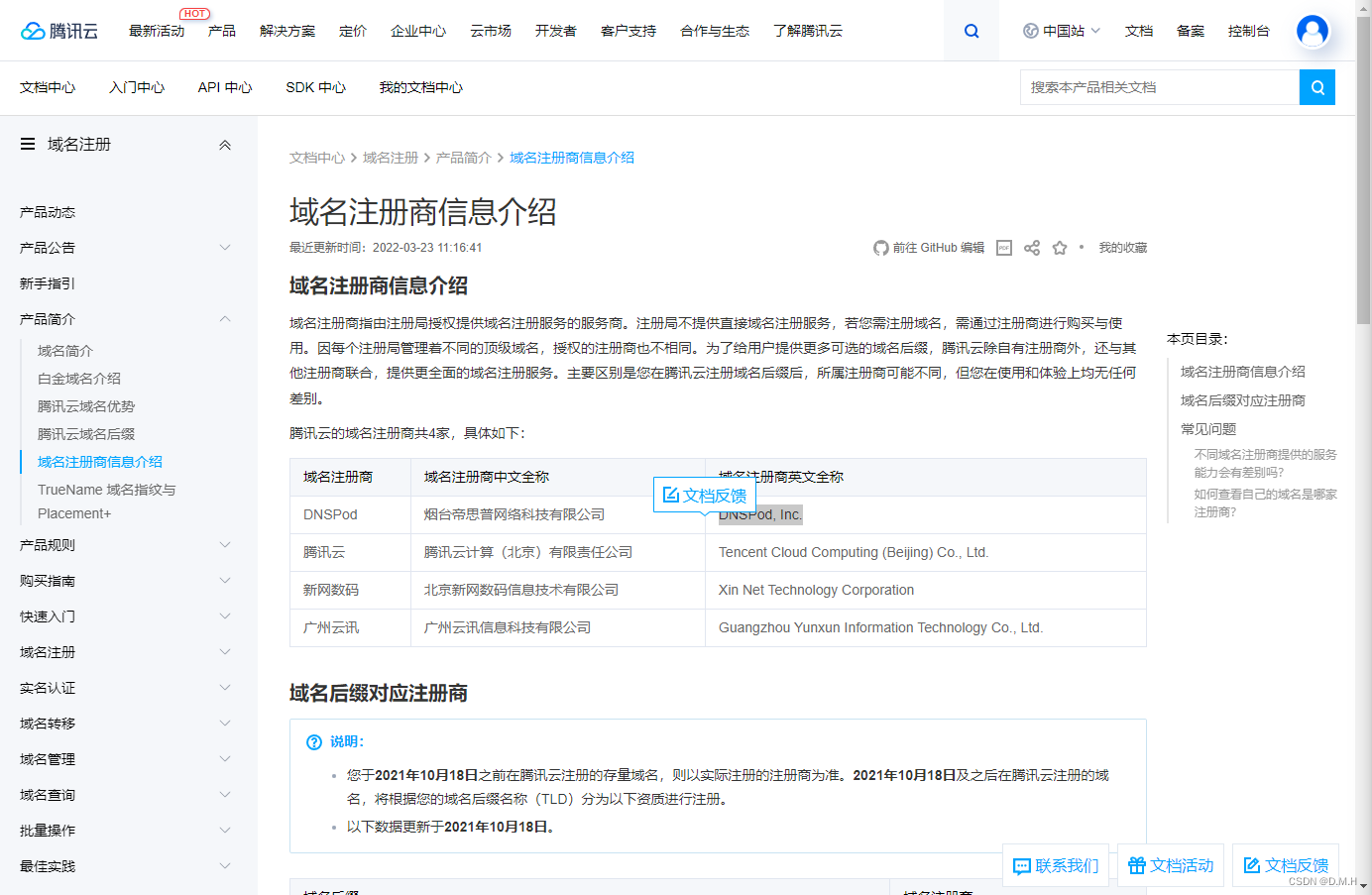Open the Tencent Cloud logo homepage
This screenshot has height=895, width=1372.
pos(59,31)
